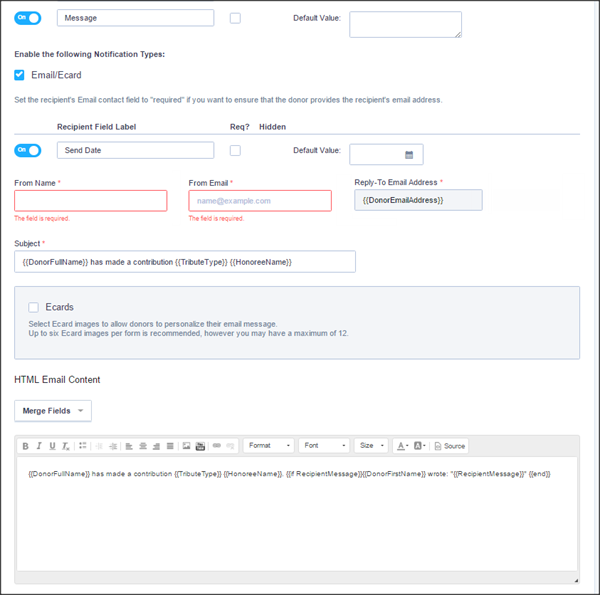Screen dimensions: 600x595
Task: Click 'Enable the following Notification Types:' text
Action: [x=90, y=54]
